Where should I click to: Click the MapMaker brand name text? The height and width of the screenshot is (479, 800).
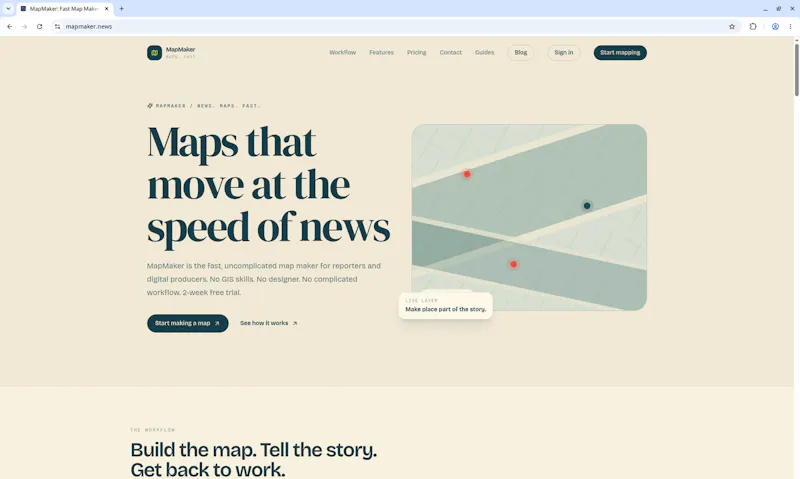tap(181, 49)
